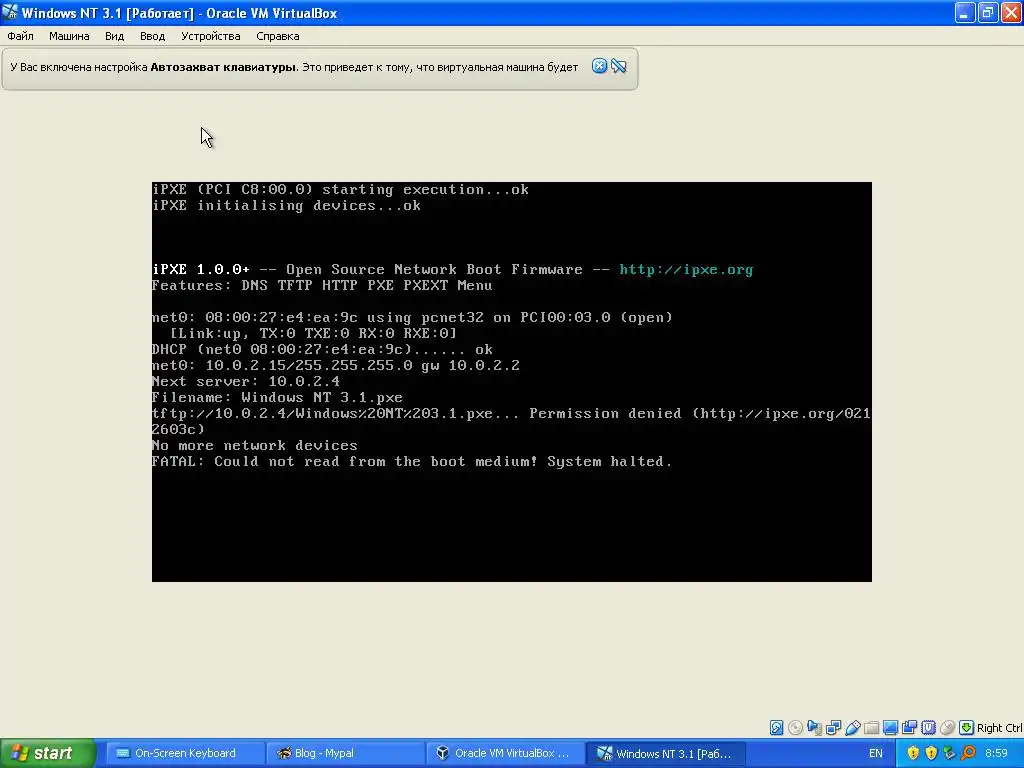This screenshot has width=1024, height=768.
Task: Click the network adapters status icon
Action: [833, 728]
